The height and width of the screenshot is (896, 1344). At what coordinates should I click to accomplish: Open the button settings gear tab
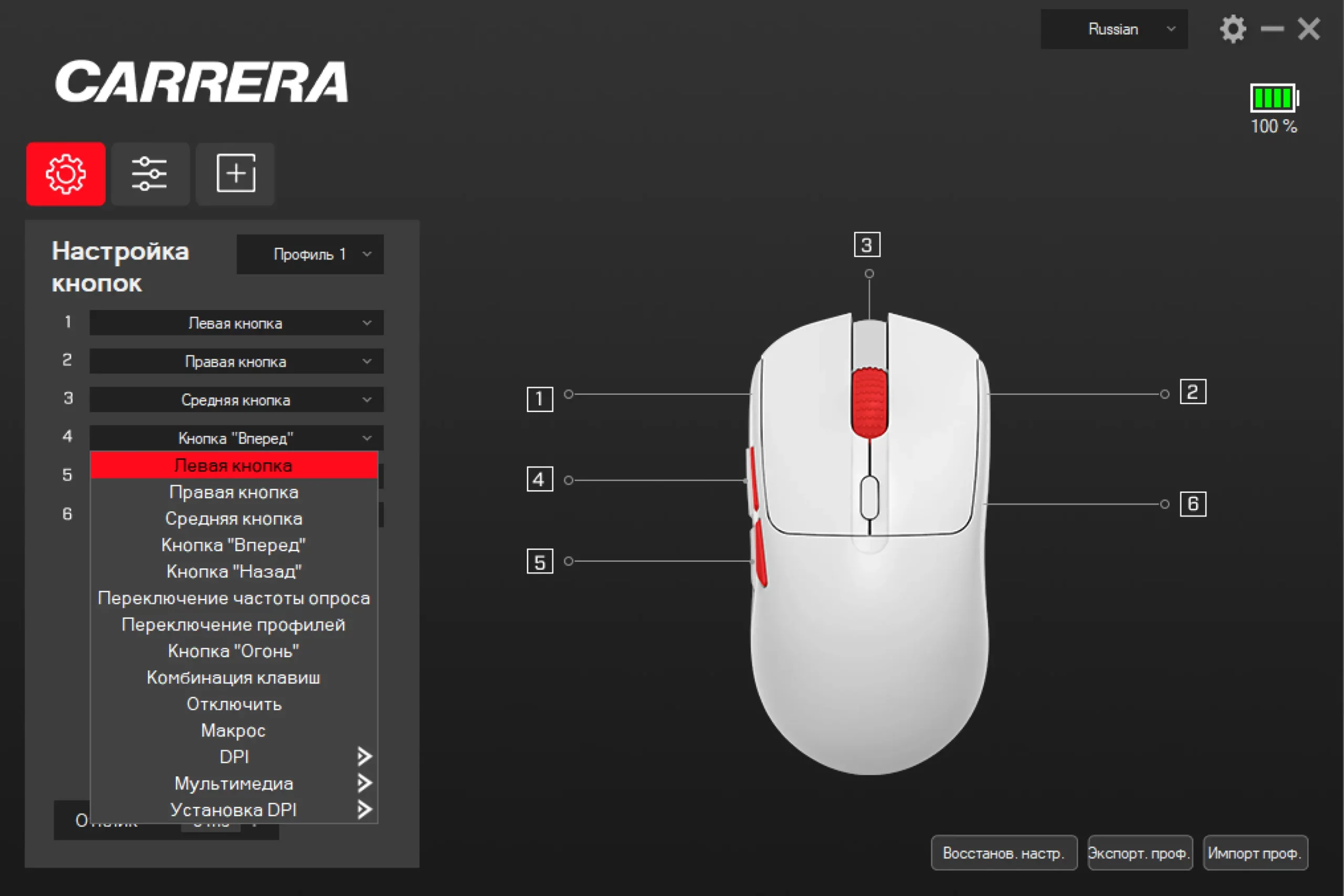[66, 174]
